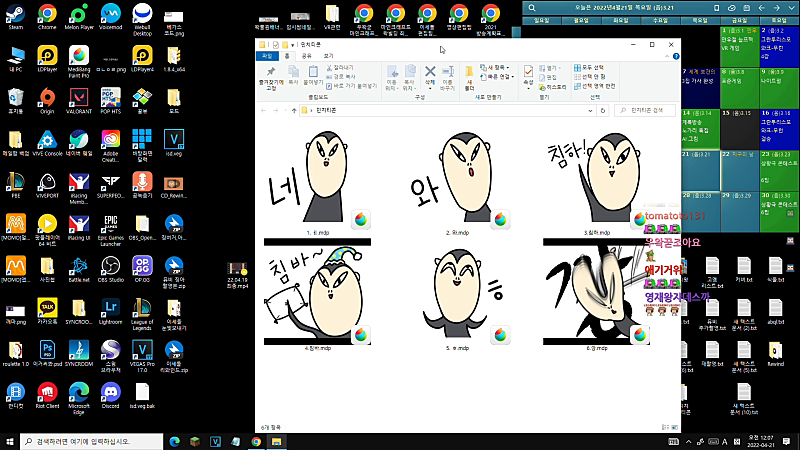Switch to the 보기 (View) ribbon tab
The width and height of the screenshot is (800, 450).
(x=328, y=56)
